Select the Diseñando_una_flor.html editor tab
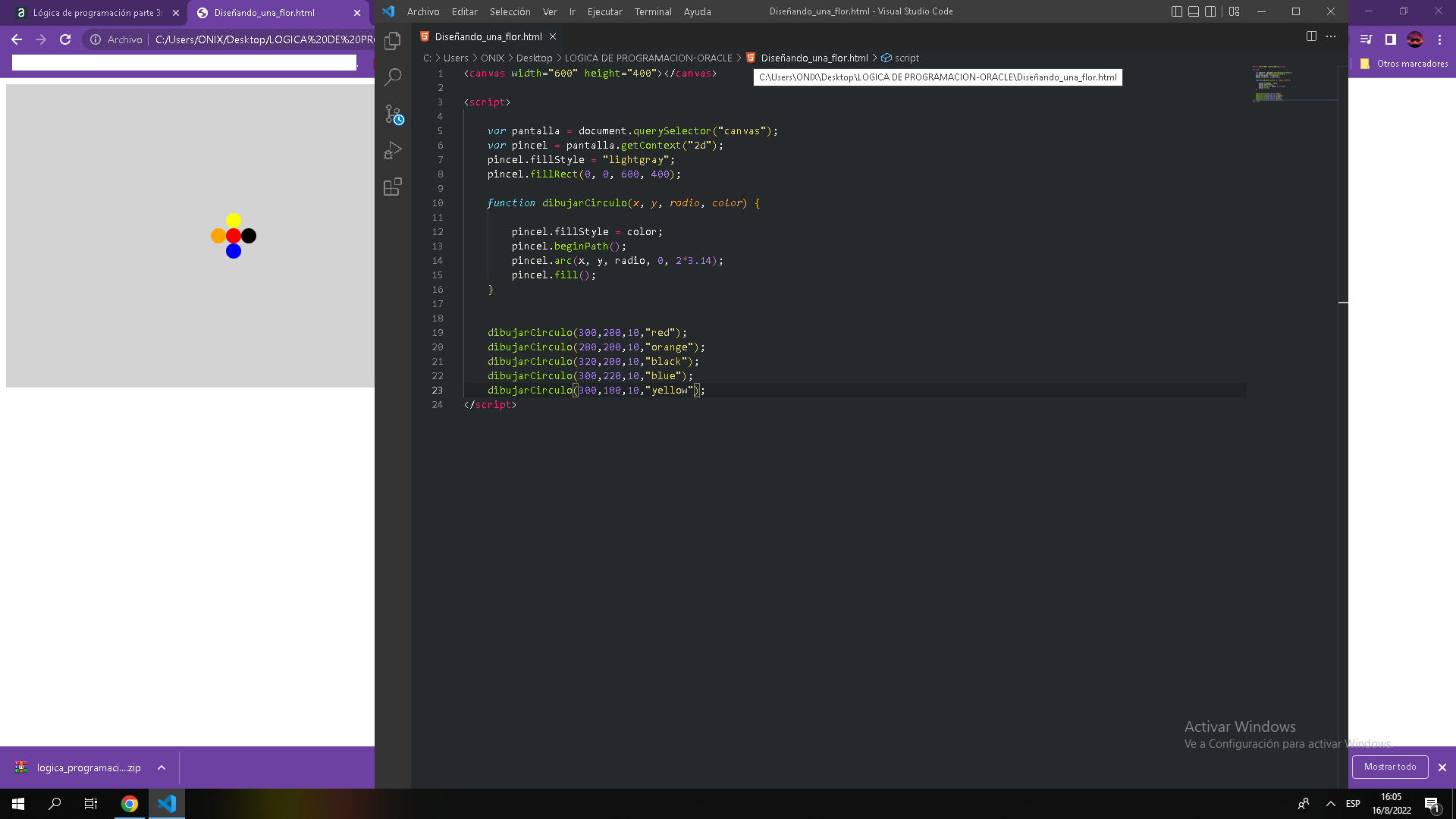1456x819 pixels. pos(488,36)
